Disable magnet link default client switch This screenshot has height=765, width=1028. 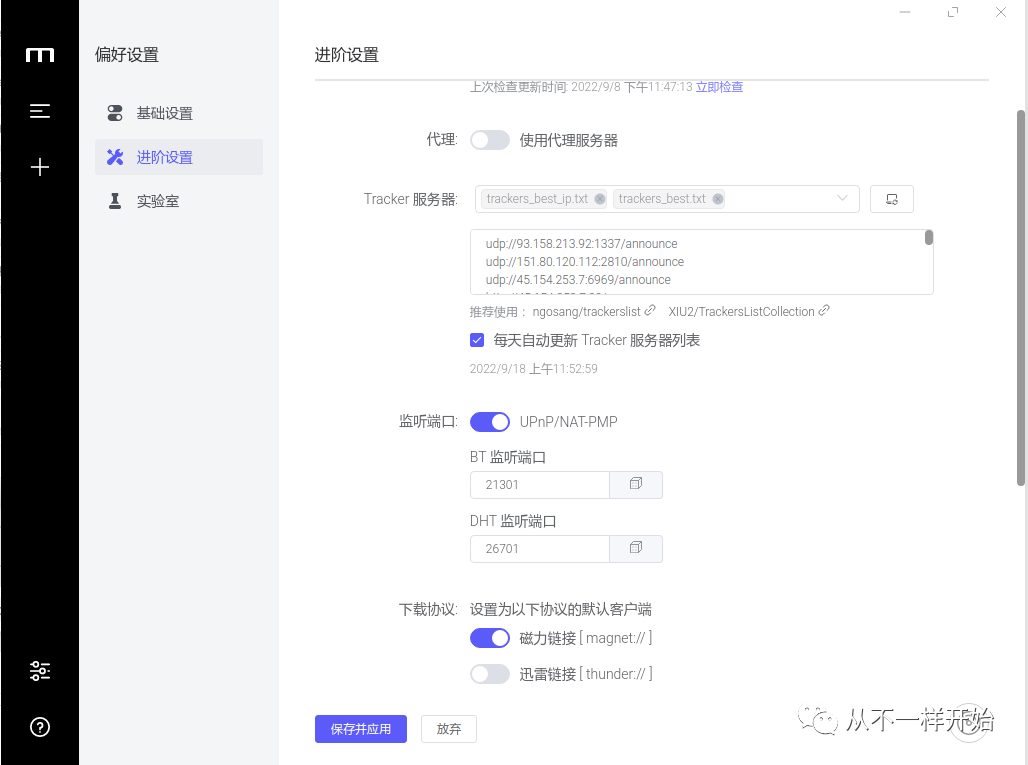[x=490, y=638]
